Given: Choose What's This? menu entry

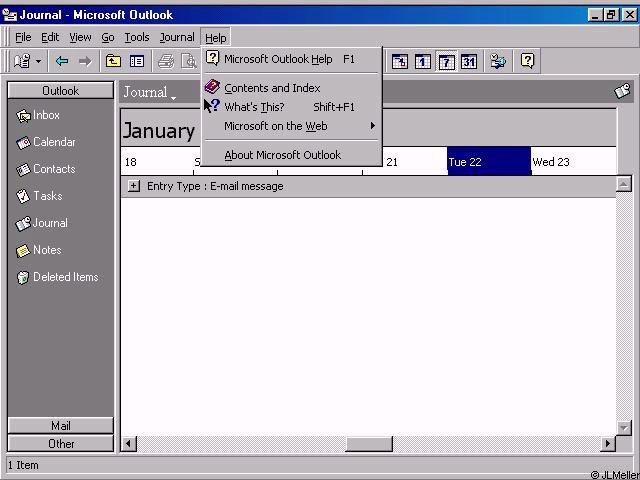Looking at the screenshot, I should pos(292,107).
